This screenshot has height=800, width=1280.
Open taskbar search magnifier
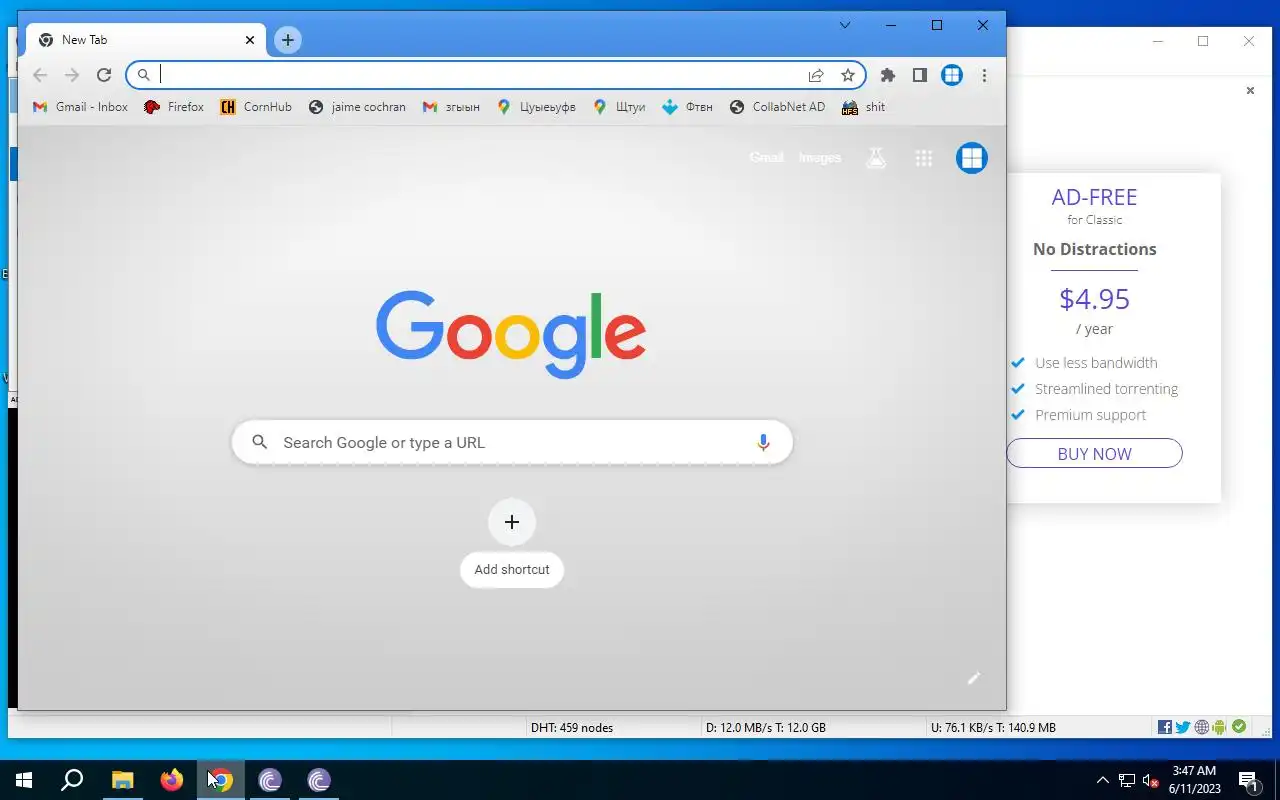(72, 780)
